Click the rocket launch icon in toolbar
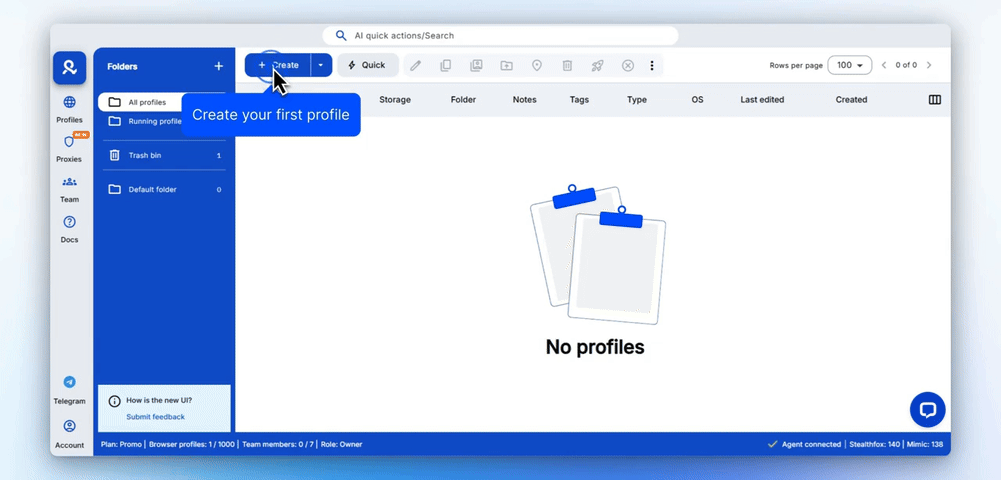The image size is (1001, 480). tap(597, 66)
